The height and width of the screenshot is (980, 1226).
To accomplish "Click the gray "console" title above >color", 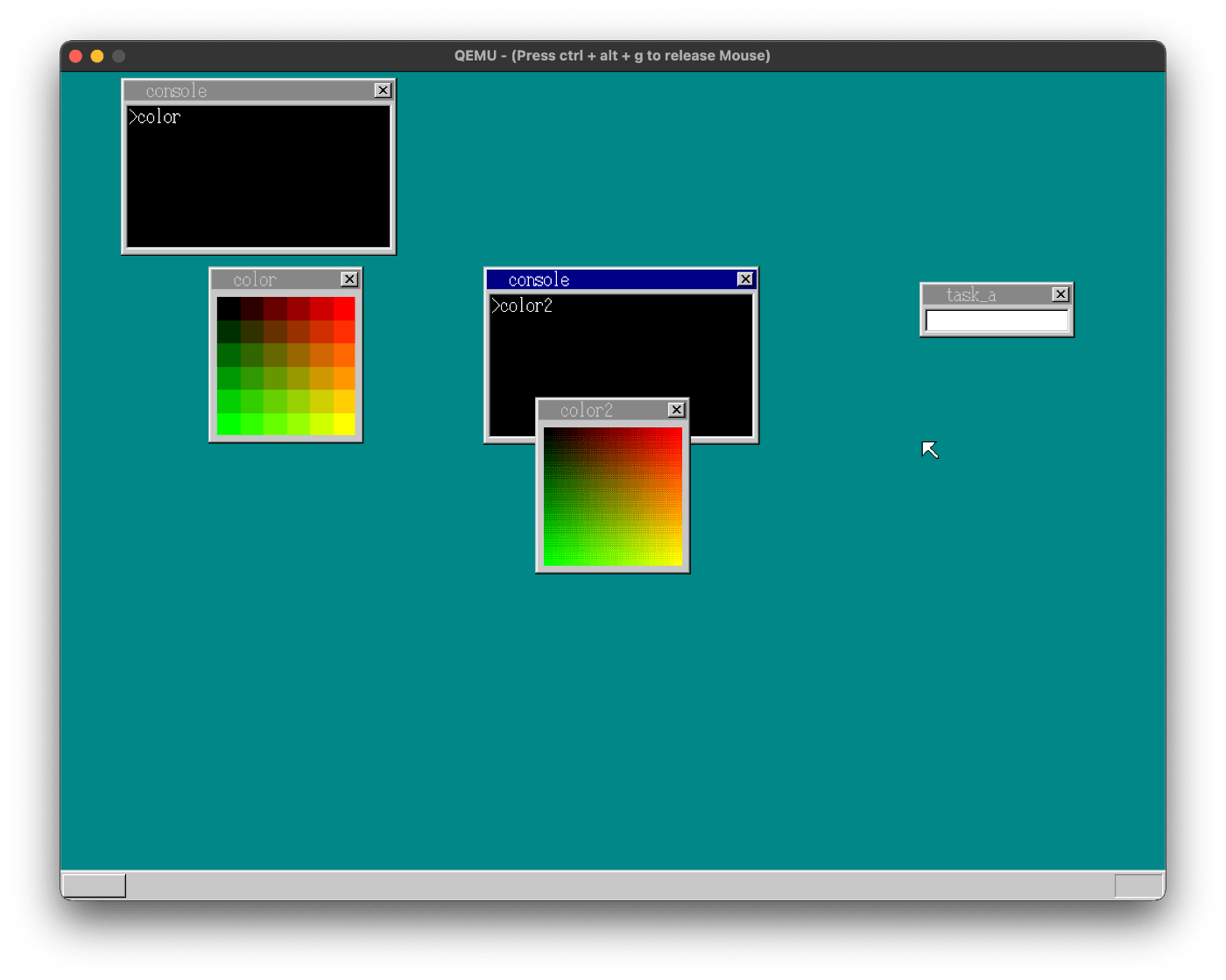I will (x=176, y=91).
